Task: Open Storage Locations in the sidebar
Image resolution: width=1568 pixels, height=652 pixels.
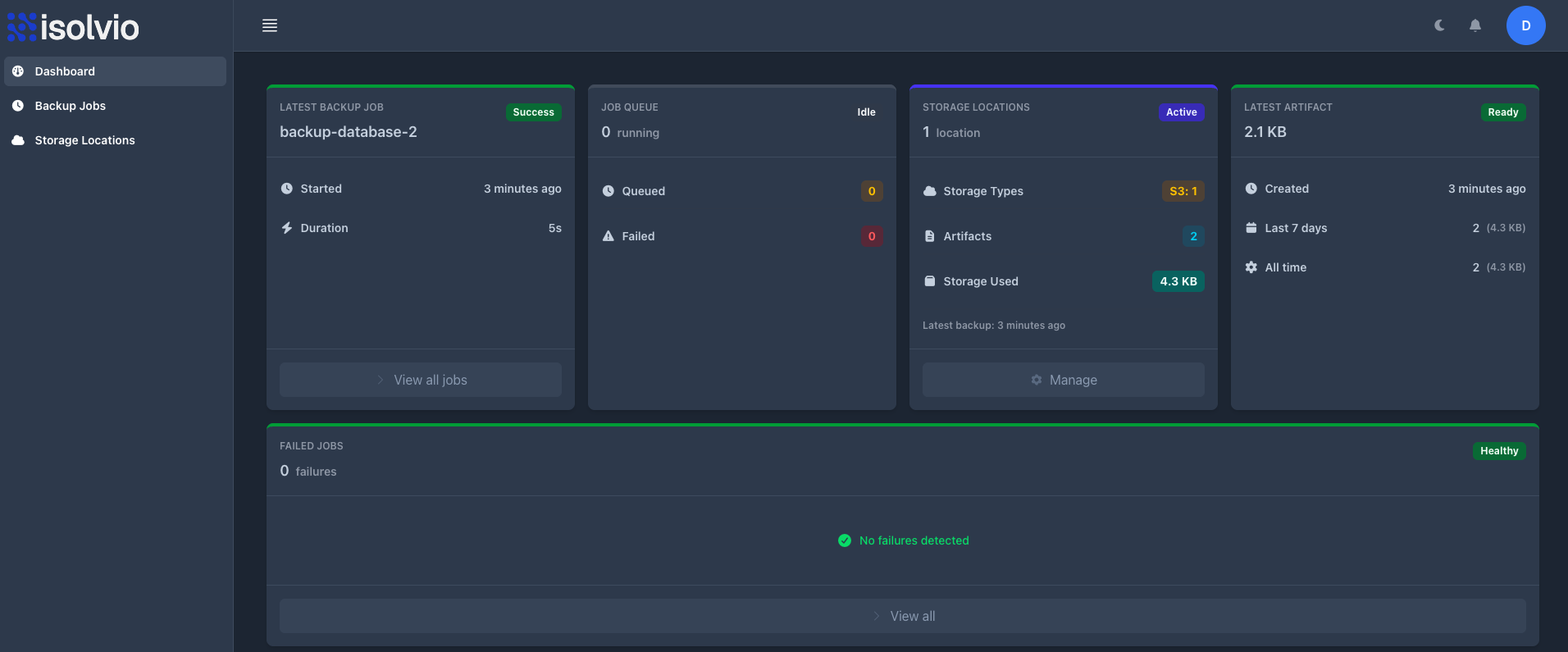Action: point(115,140)
